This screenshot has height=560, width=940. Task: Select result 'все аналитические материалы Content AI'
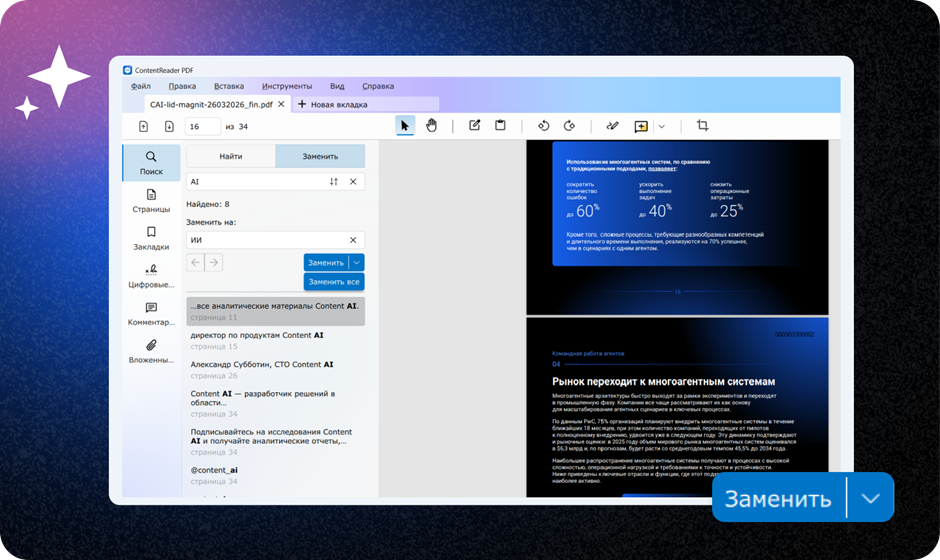(275, 311)
